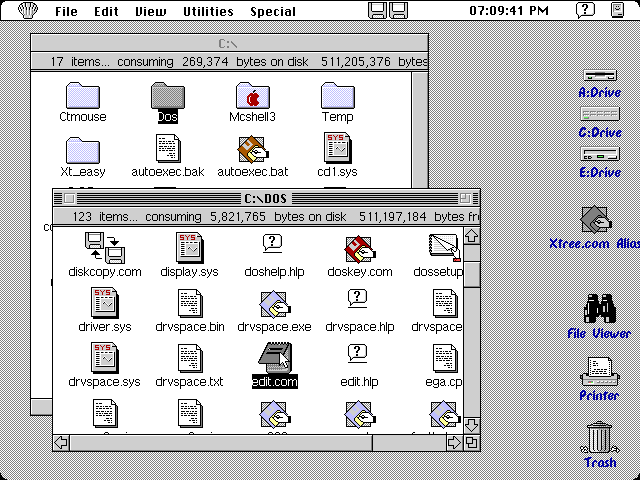Click the computer icon in menu bar
The height and width of the screenshot is (480, 640).
(618, 10)
